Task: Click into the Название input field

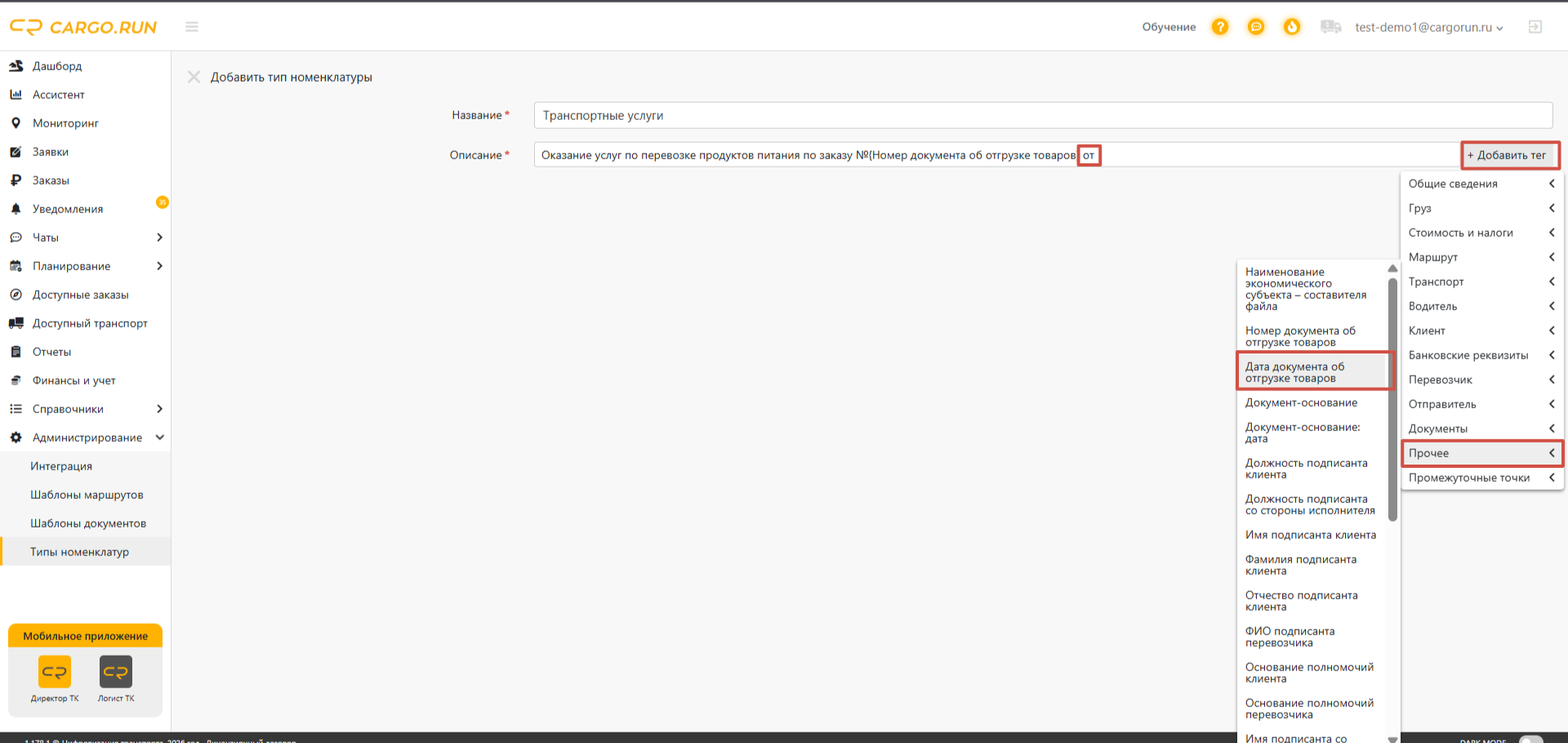Action: pyautogui.click(x=1043, y=115)
